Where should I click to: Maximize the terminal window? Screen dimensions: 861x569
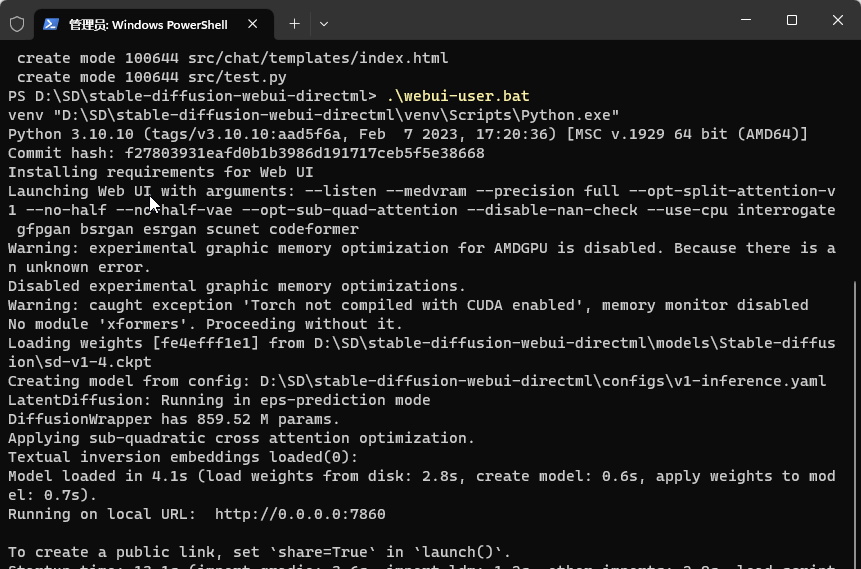tap(792, 21)
